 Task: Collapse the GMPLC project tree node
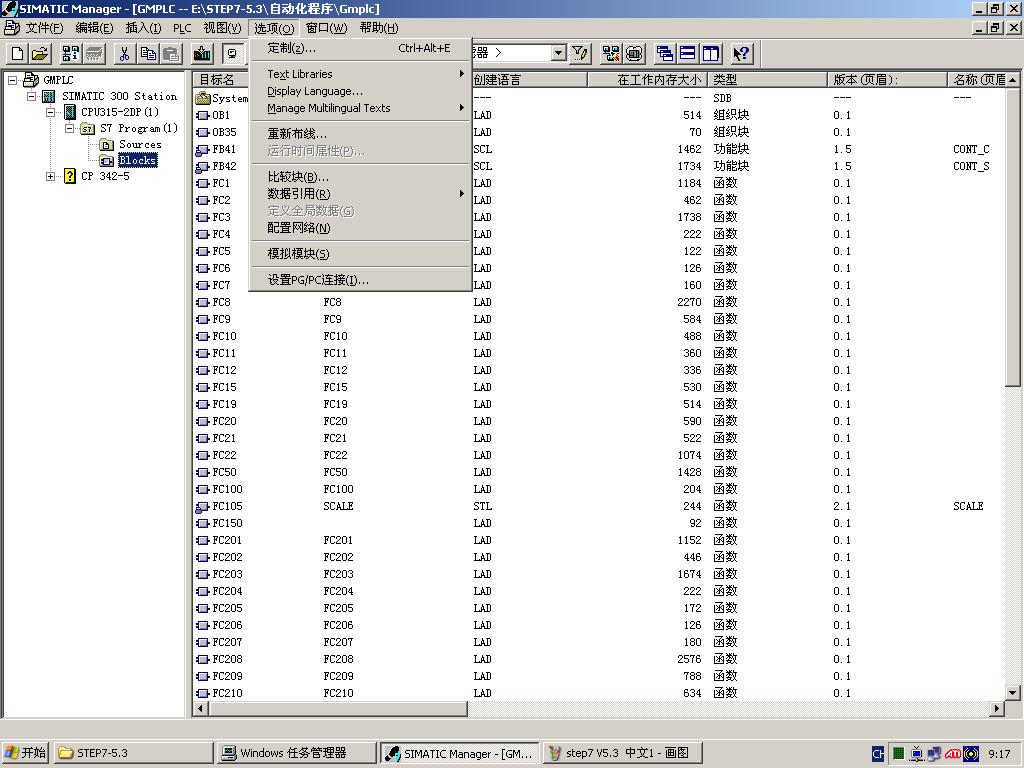[12, 80]
